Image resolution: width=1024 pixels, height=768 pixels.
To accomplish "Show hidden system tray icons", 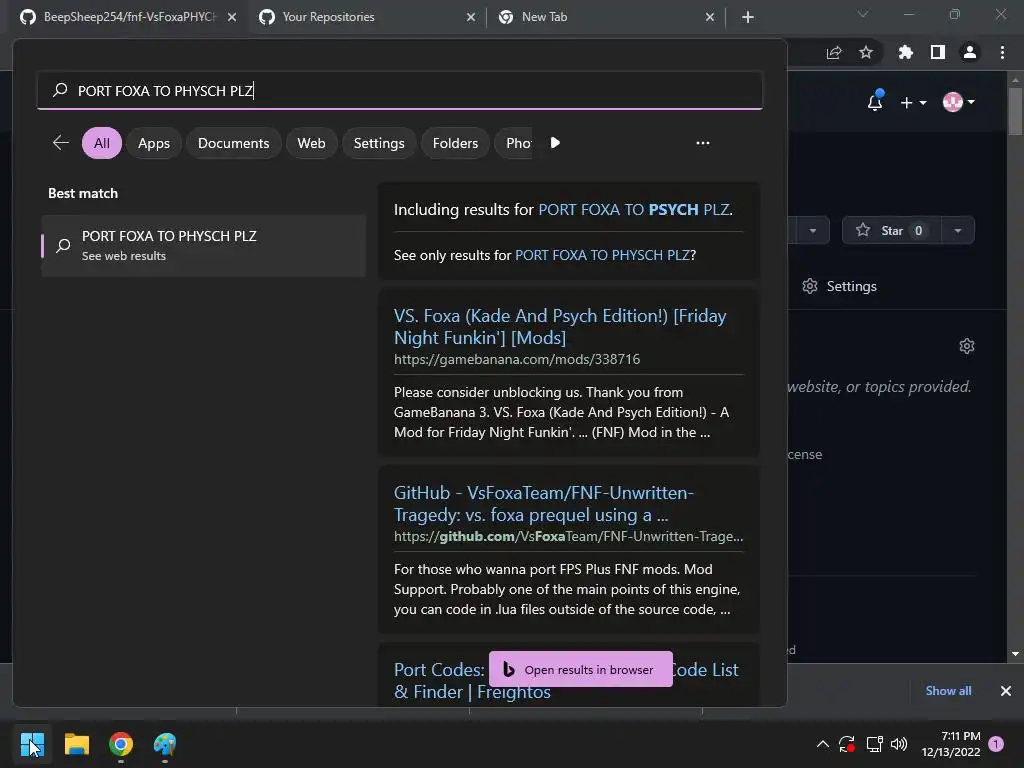I will 823,743.
